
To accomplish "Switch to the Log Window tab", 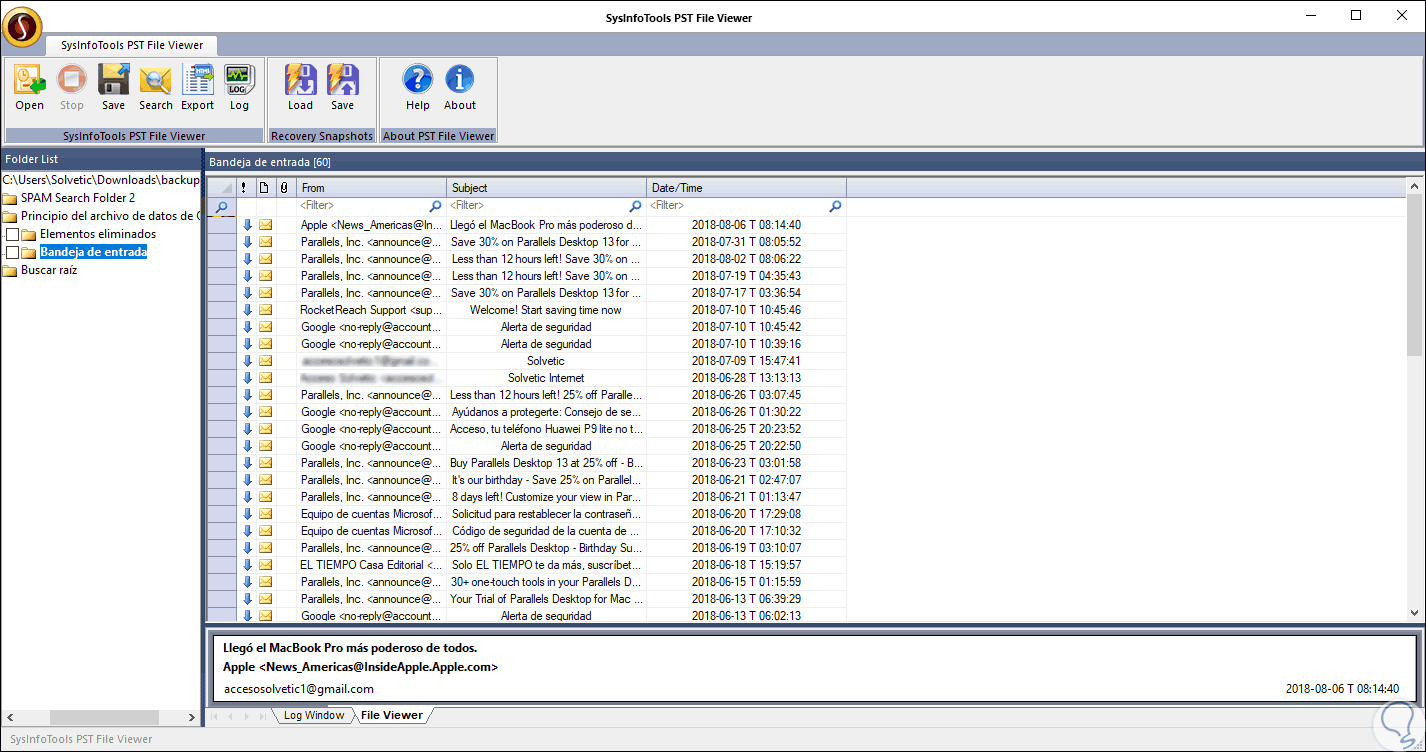I will [x=314, y=715].
